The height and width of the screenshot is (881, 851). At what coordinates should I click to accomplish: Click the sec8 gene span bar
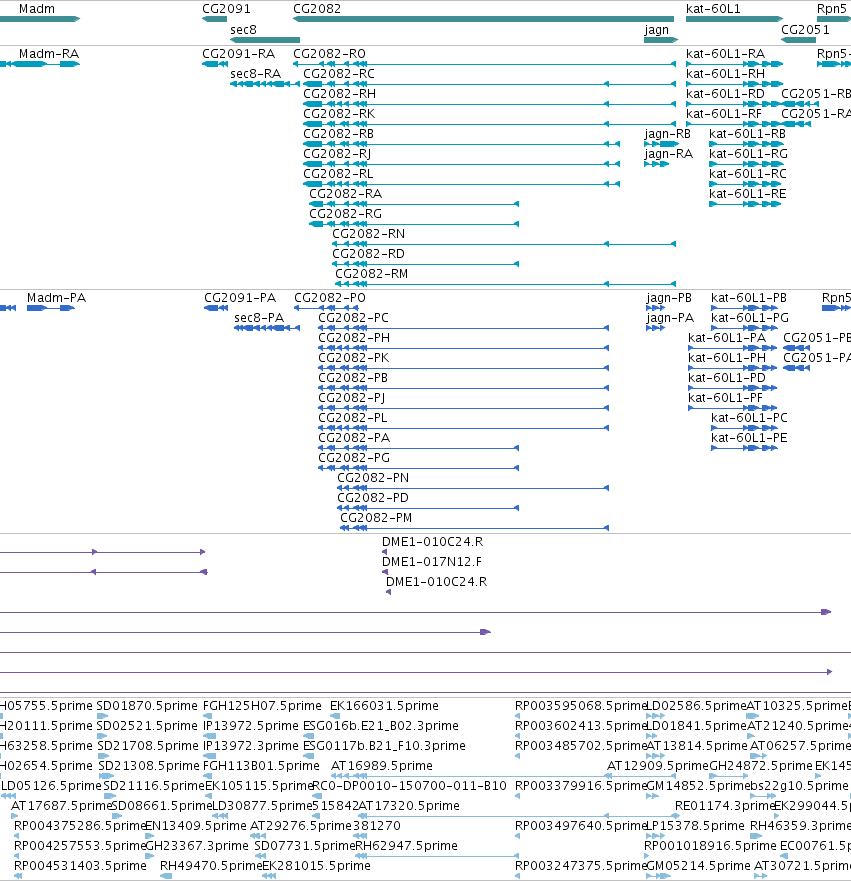pyautogui.click(x=265, y=40)
